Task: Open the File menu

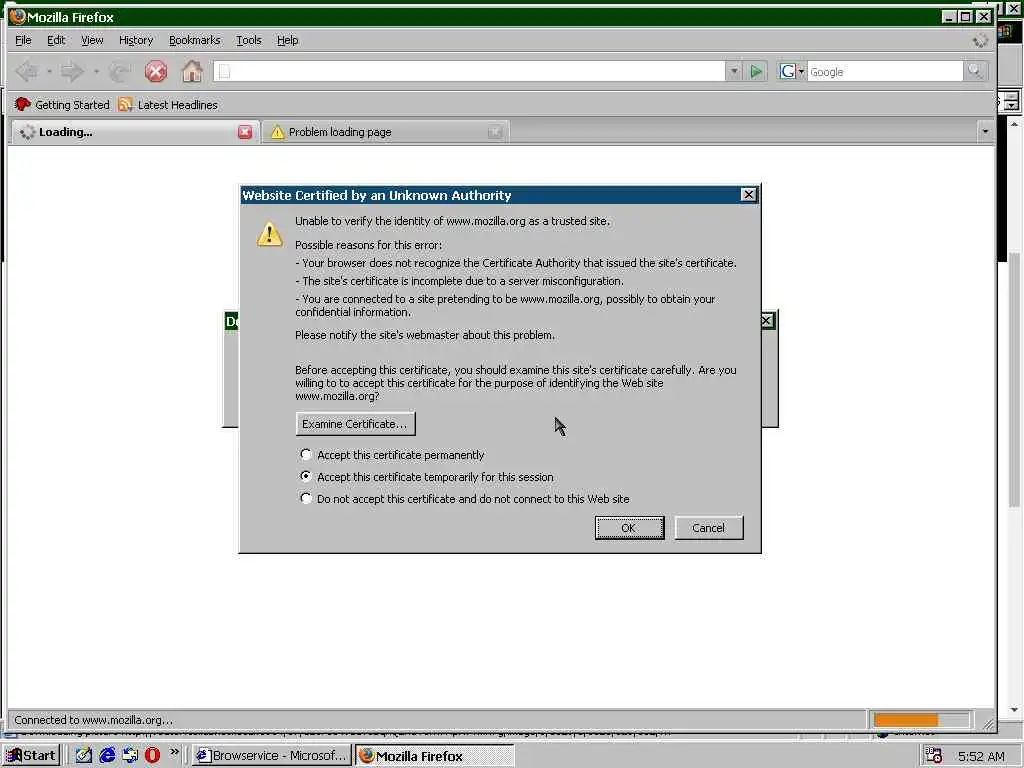Action: (x=23, y=40)
